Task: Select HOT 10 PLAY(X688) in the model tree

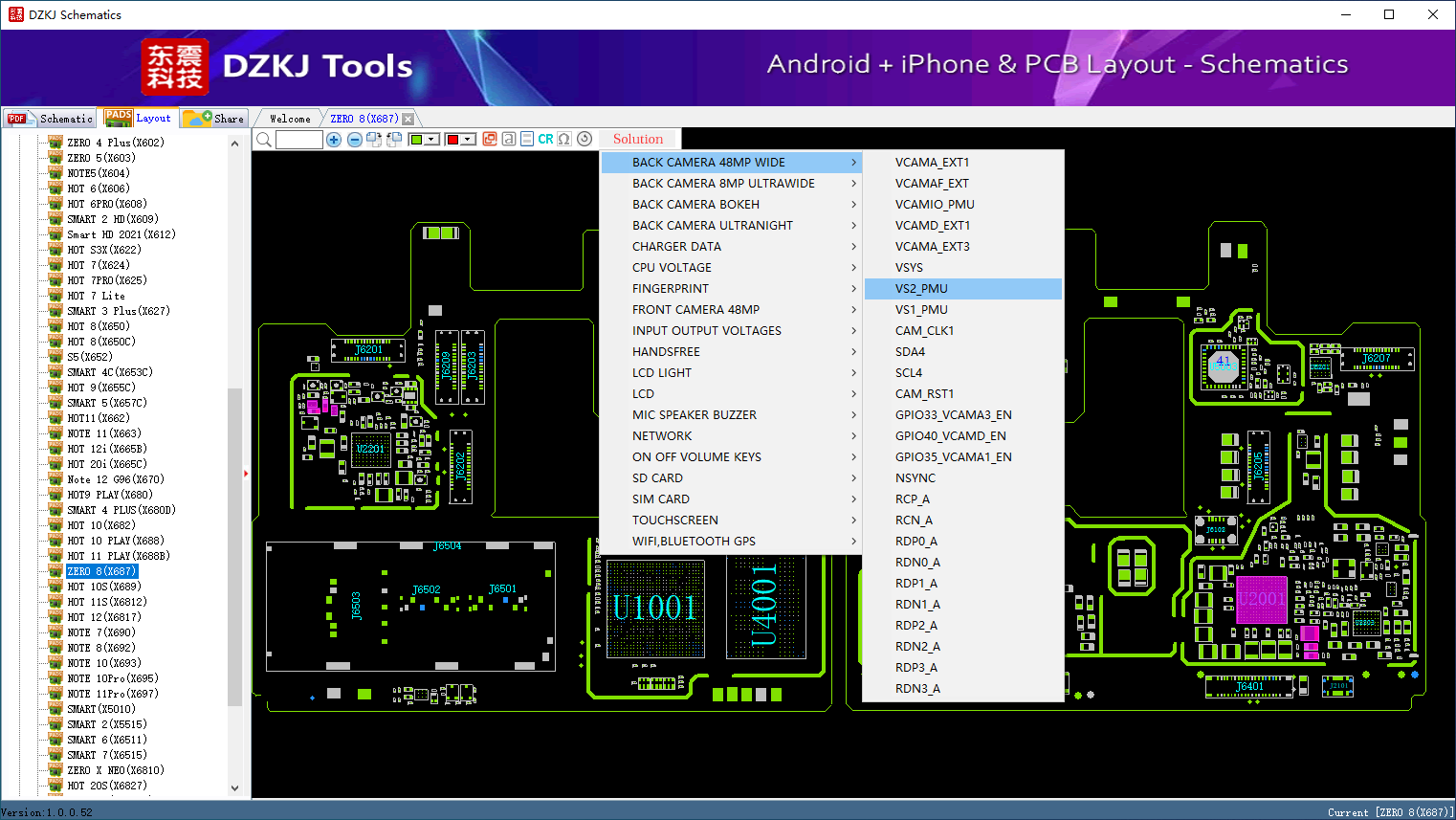Action: point(116,541)
